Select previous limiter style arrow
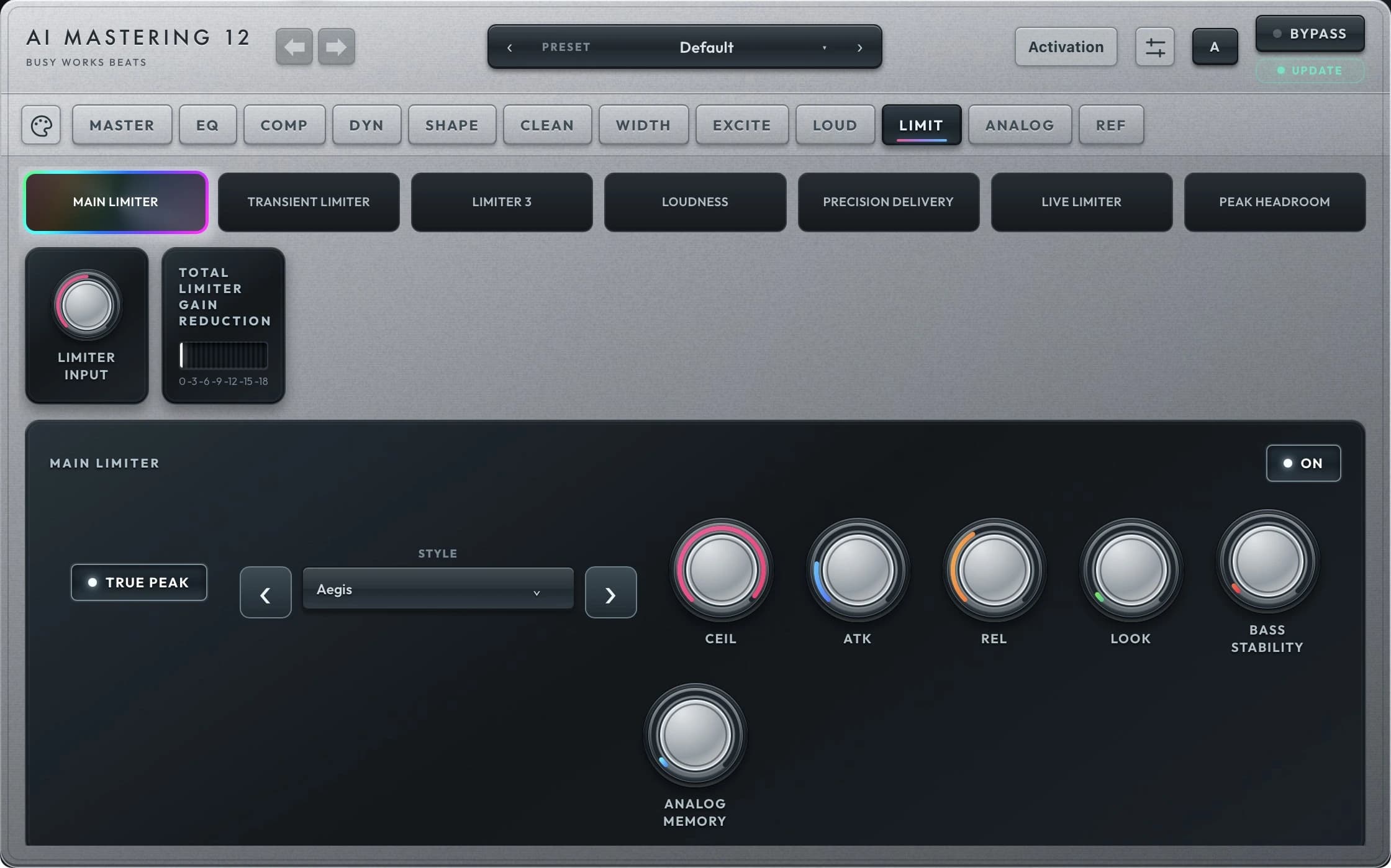Viewport: 1391px width, 868px height. 265,592
